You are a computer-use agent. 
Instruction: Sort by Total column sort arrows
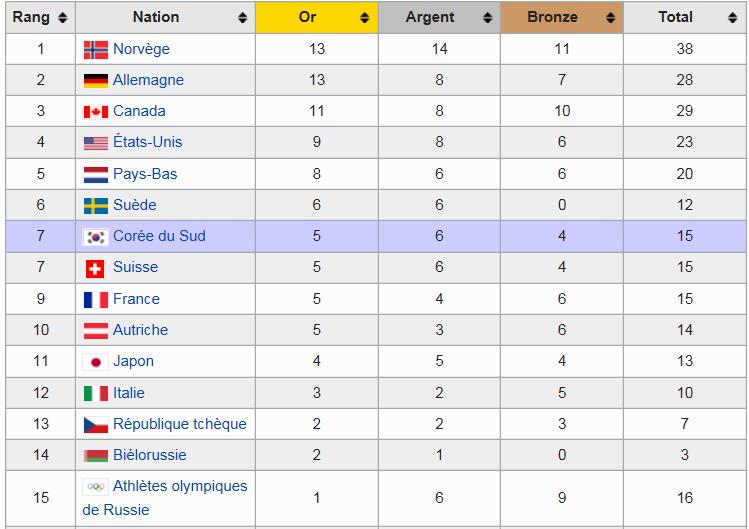click(733, 18)
